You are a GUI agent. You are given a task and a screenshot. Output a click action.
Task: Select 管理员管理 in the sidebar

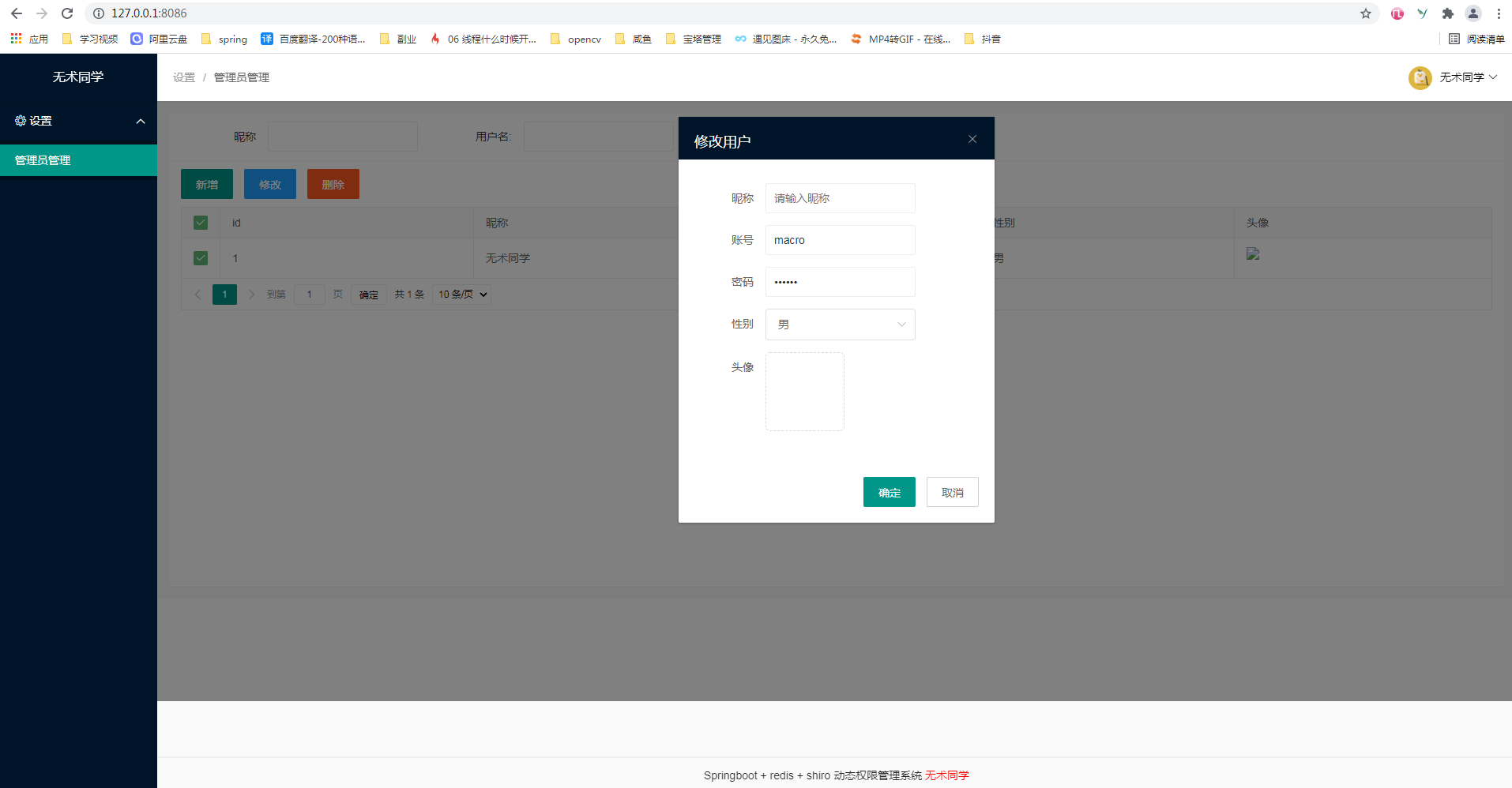pyautogui.click(x=78, y=160)
